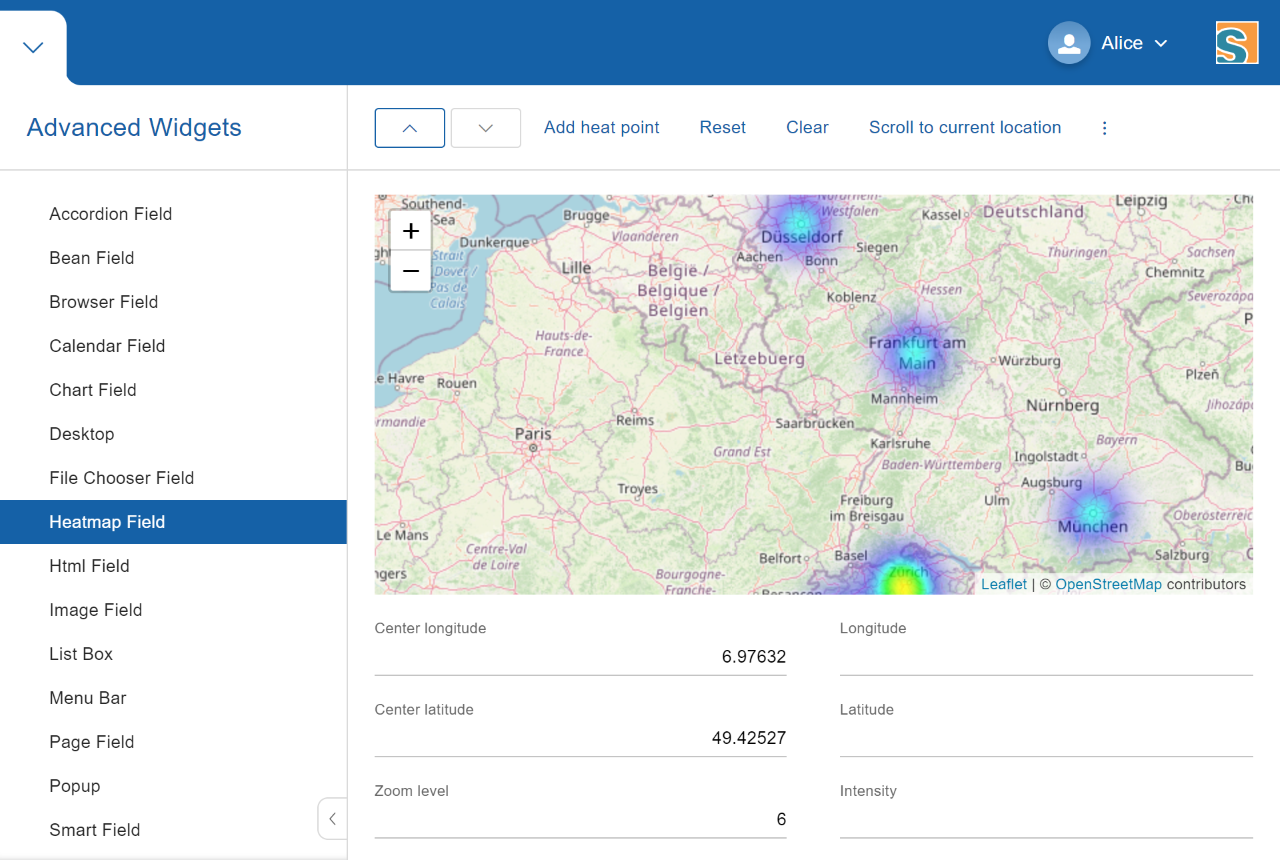Viewport: 1280px width, 860px height.
Task: Click the down-chevron navigation button
Action: [486, 128]
